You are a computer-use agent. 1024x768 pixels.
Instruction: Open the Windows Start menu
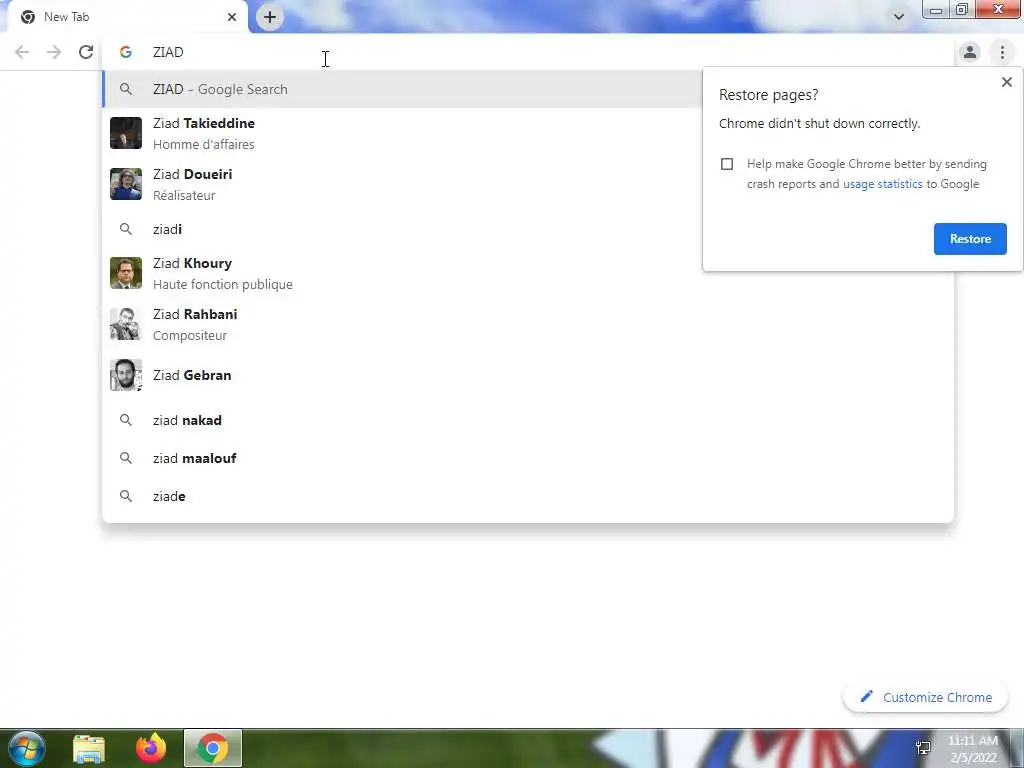26,748
